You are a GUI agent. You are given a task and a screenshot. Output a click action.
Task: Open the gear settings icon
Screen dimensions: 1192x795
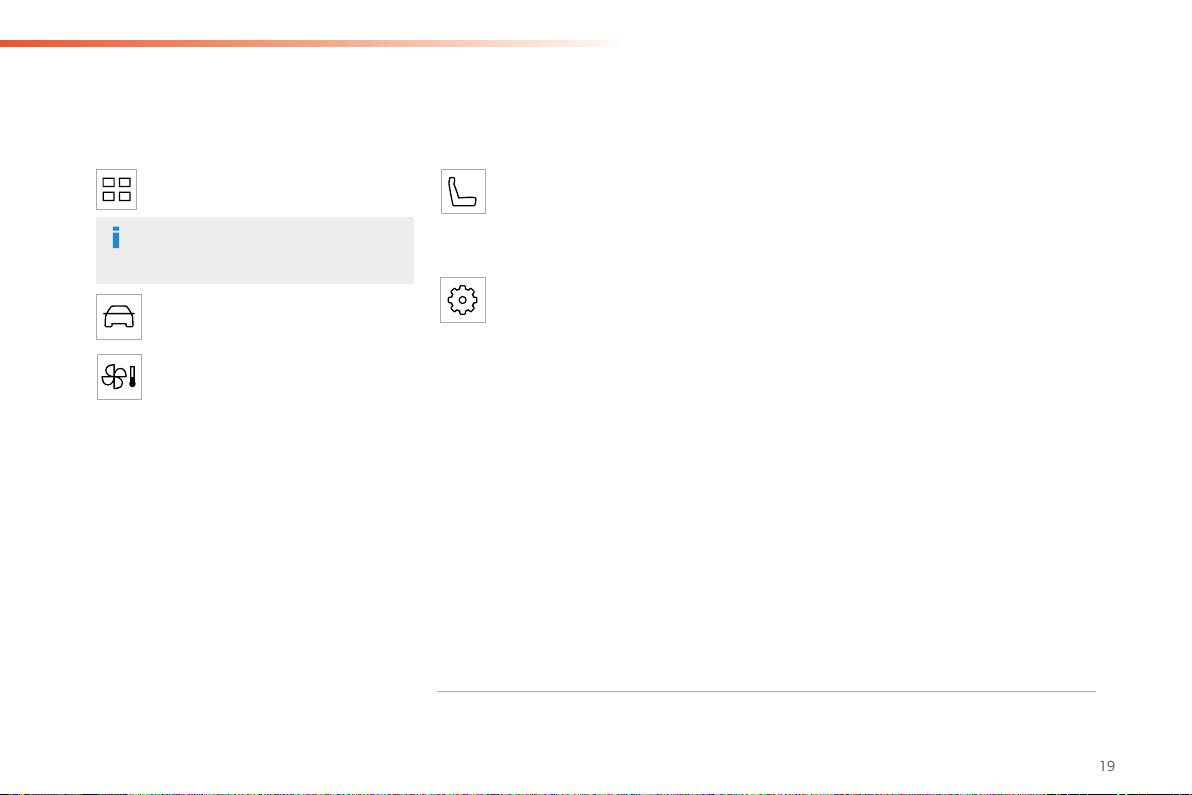(x=463, y=300)
